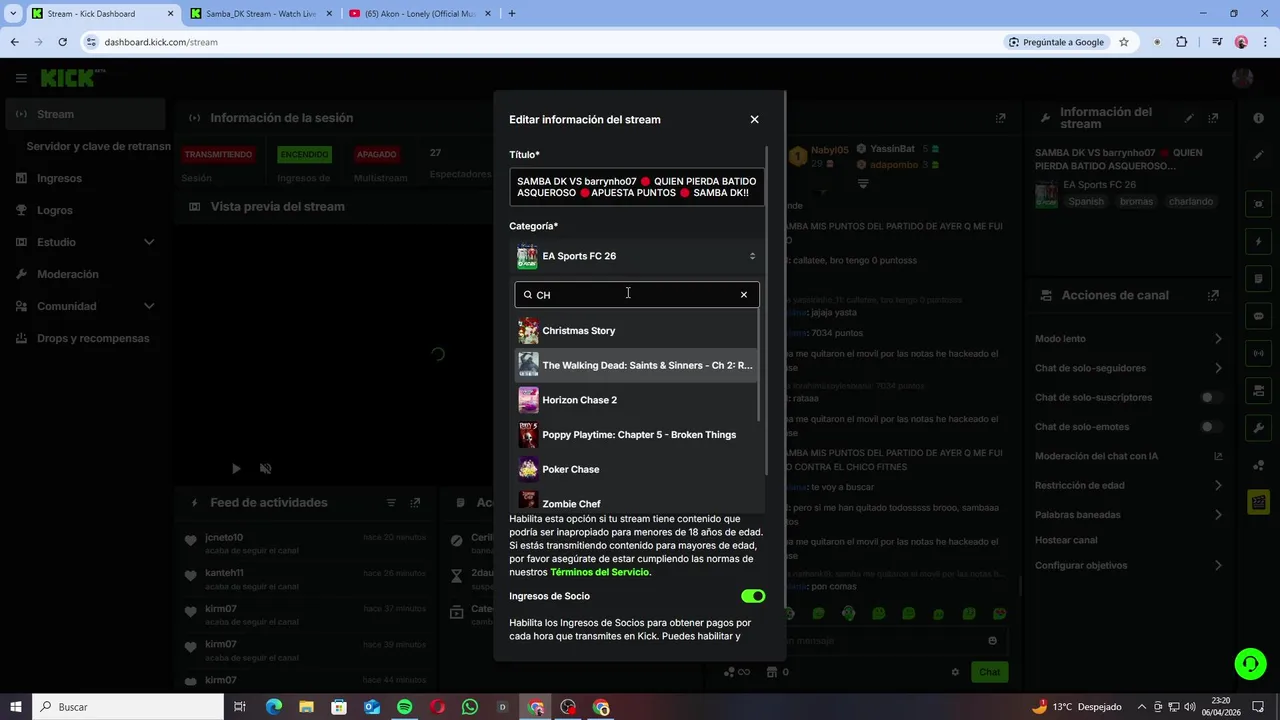Screen dimensions: 1280x720
Task: Select Christmas Story category result
Action: click(x=636, y=331)
